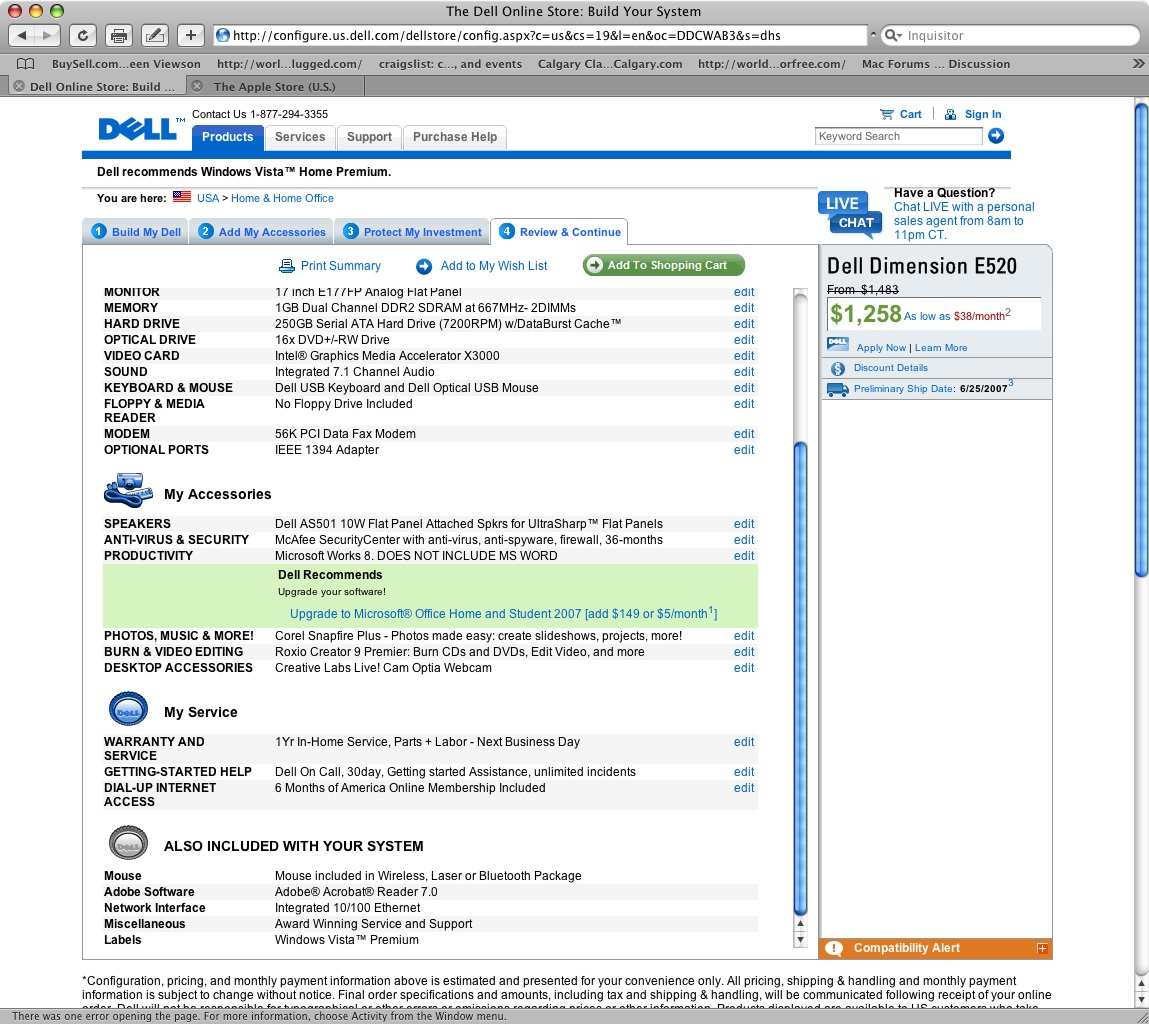
Task: Click the Dell logo
Action: point(140,128)
